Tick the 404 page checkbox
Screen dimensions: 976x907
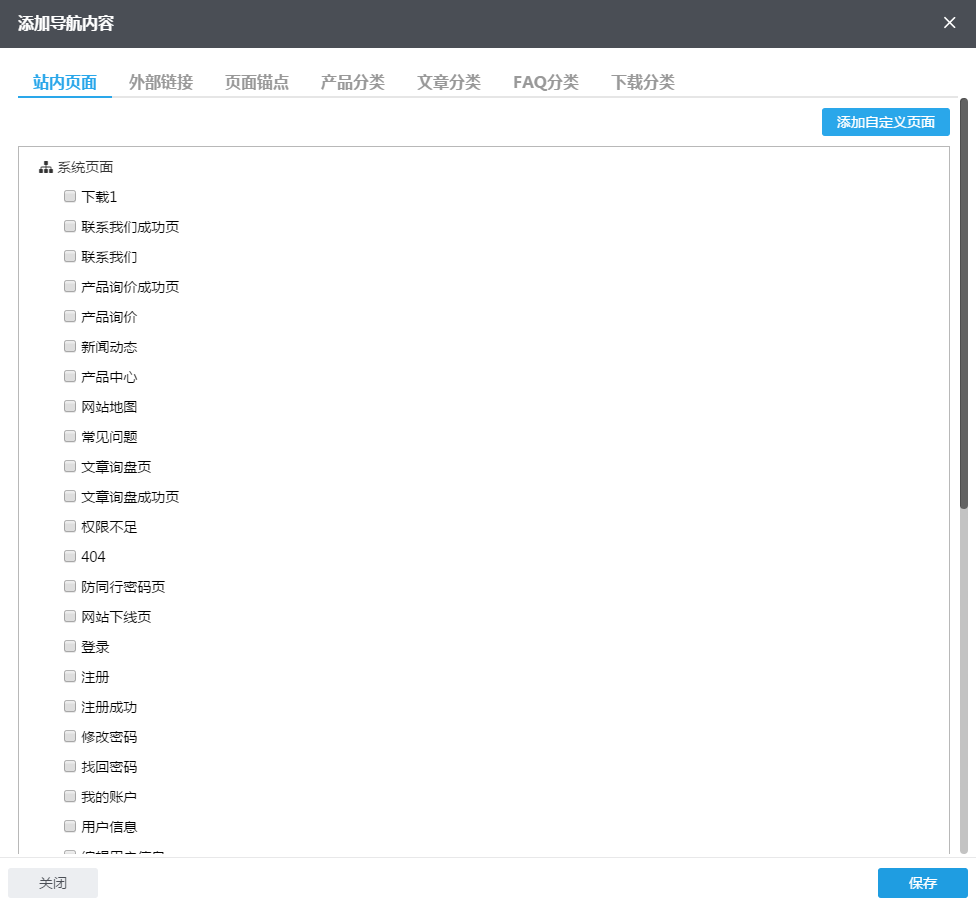[x=69, y=555]
